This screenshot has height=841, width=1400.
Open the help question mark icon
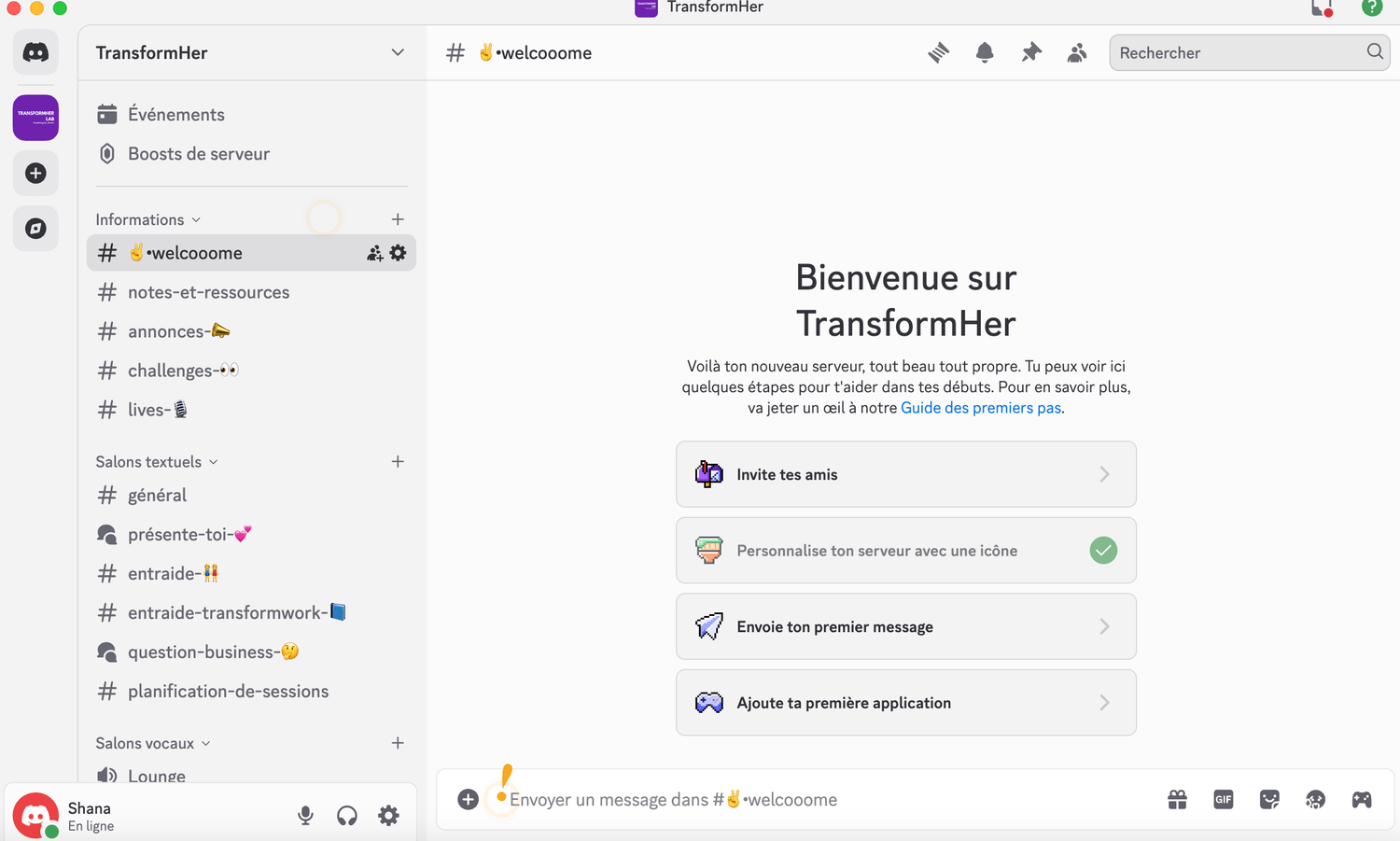(1372, 7)
